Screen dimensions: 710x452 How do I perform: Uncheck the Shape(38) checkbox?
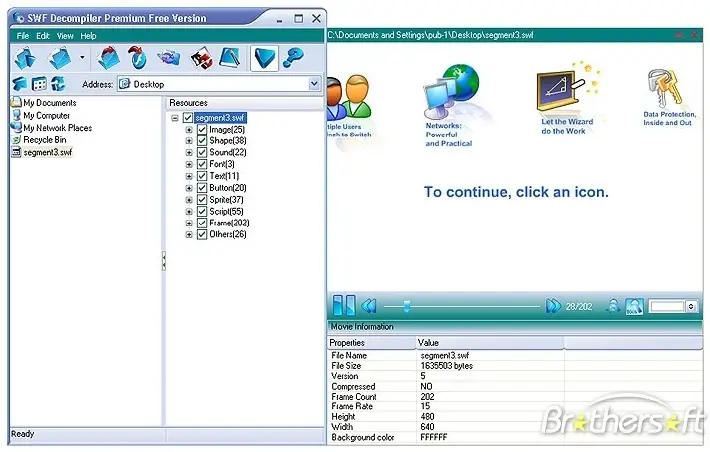pyautogui.click(x=202, y=141)
